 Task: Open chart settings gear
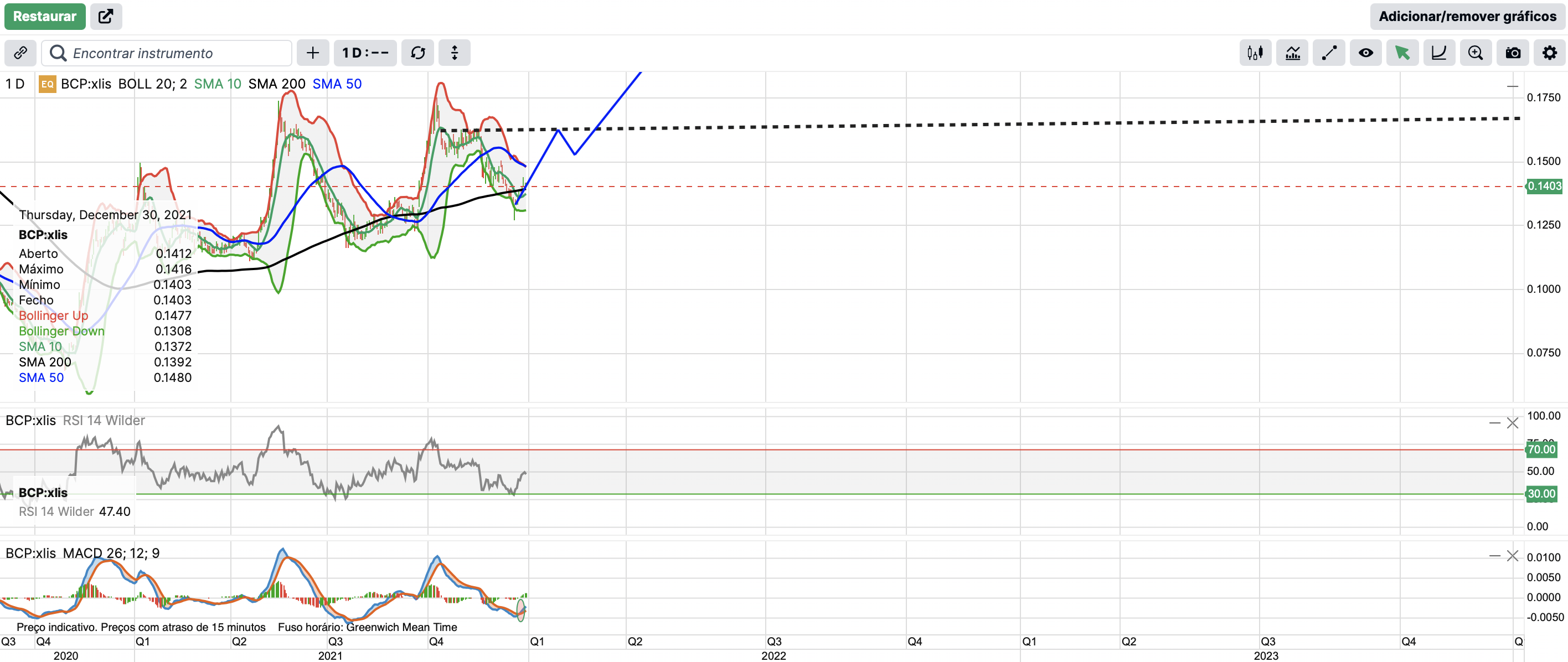coord(1549,53)
